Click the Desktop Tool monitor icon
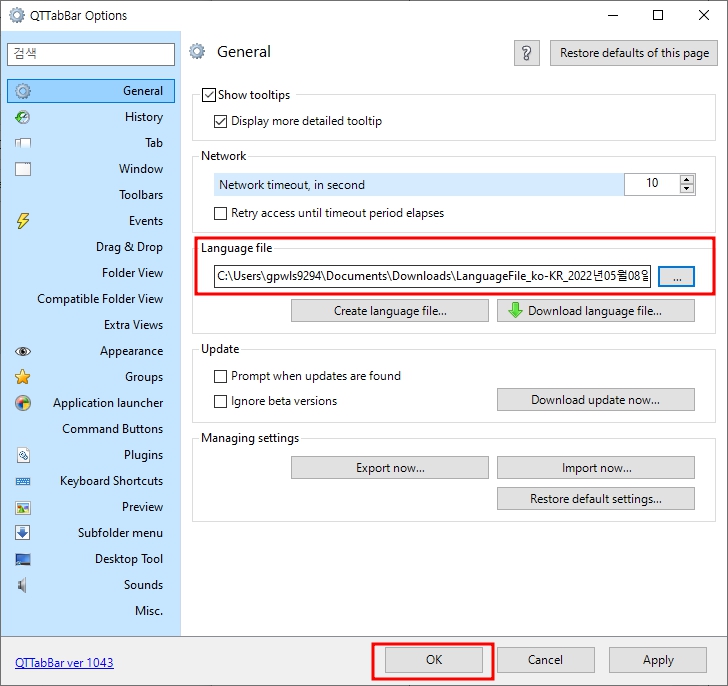This screenshot has height=686, width=728. tap(23, 559)
